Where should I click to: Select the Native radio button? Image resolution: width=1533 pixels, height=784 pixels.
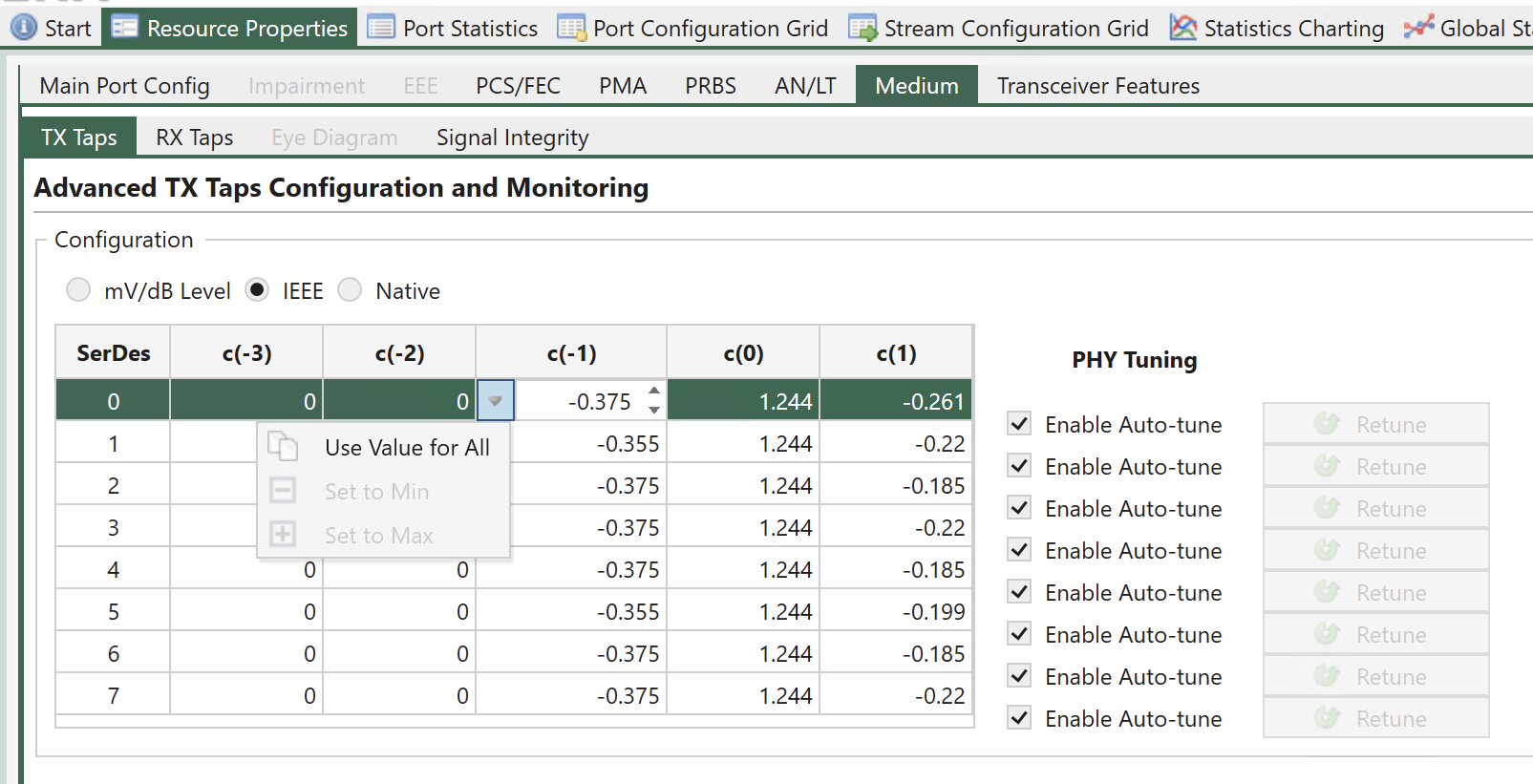pyautogui.click(x=350, y=289)
